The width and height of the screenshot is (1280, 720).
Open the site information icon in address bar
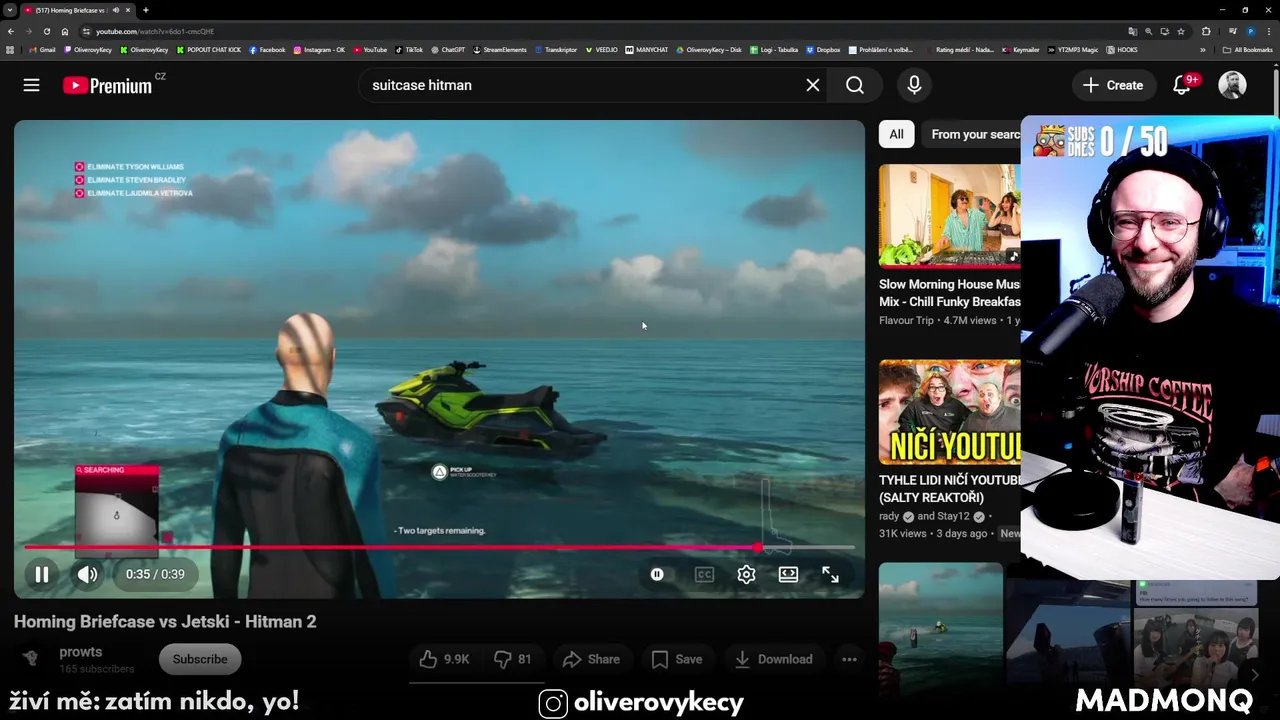pos(87,31)
